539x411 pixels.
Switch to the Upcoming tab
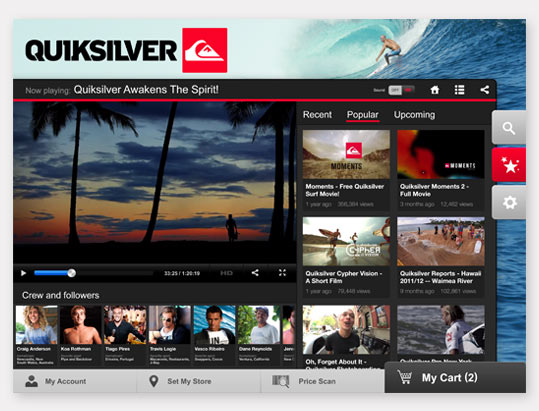click(x=414, y=115)
